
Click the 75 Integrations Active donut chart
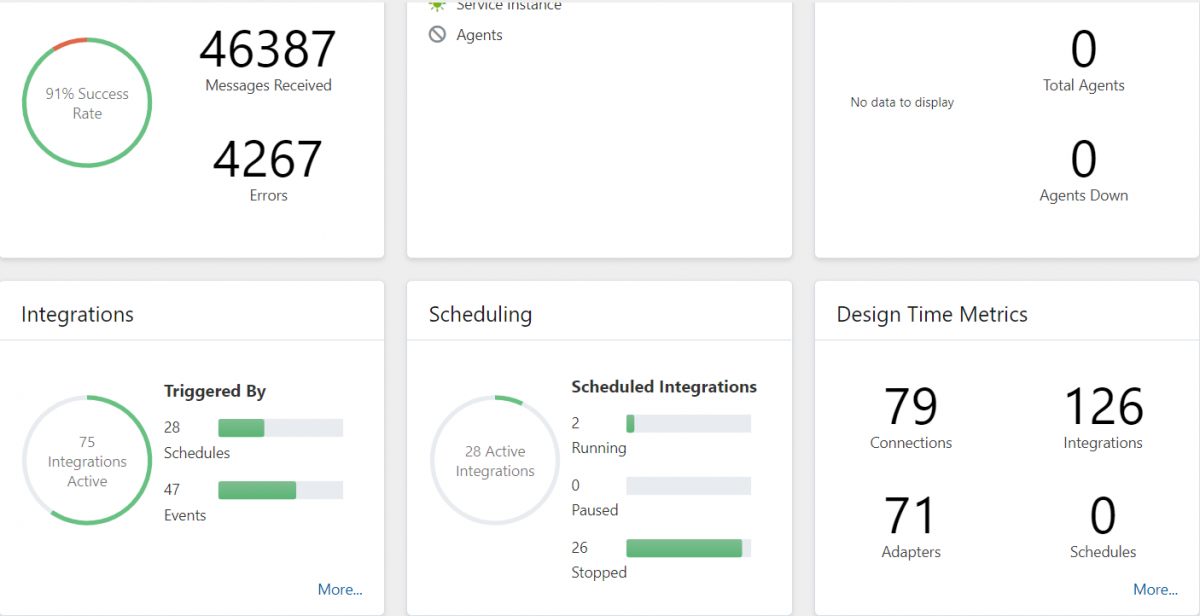tap(87, 460)
